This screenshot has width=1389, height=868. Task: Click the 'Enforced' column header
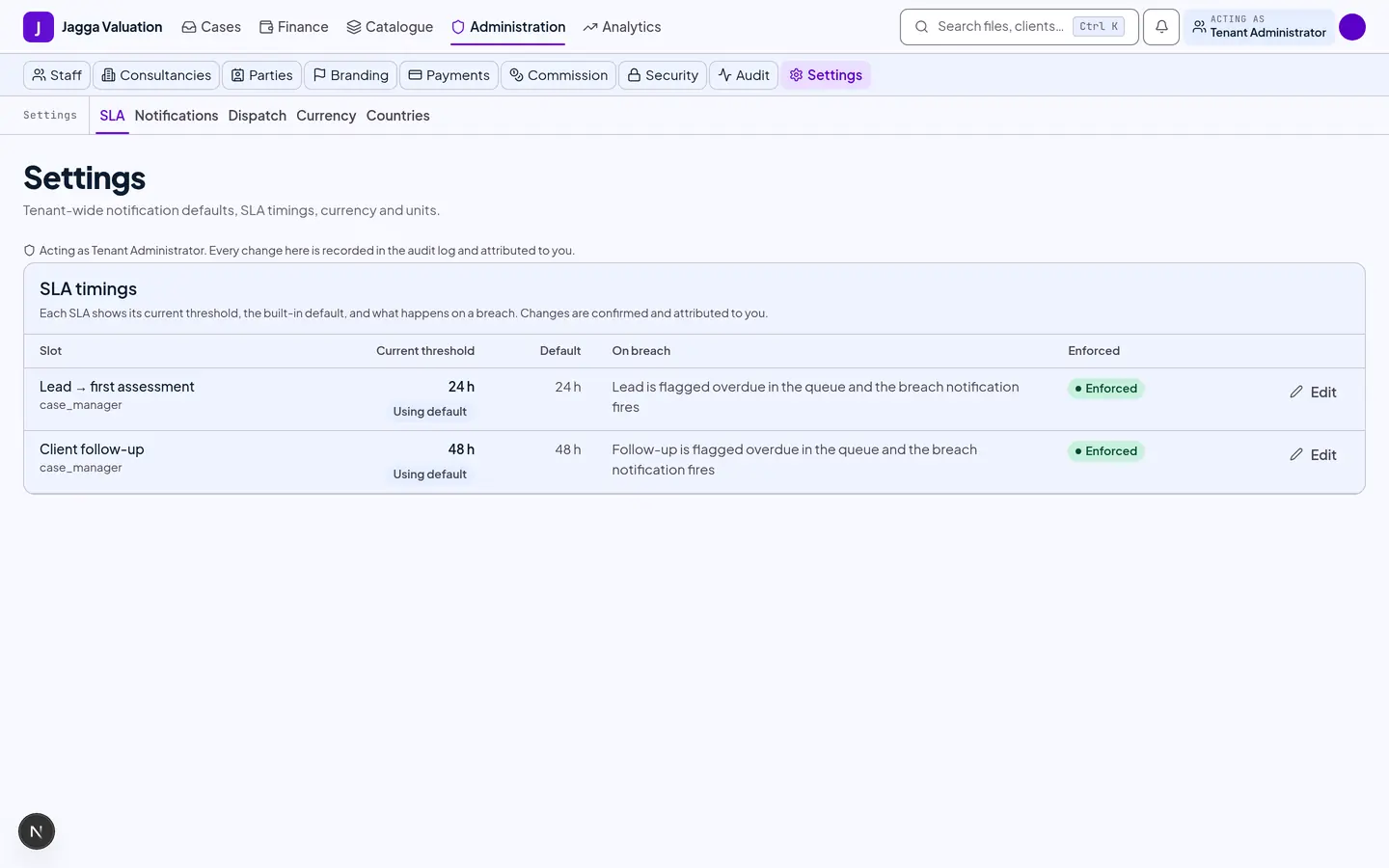(1094, 351)
